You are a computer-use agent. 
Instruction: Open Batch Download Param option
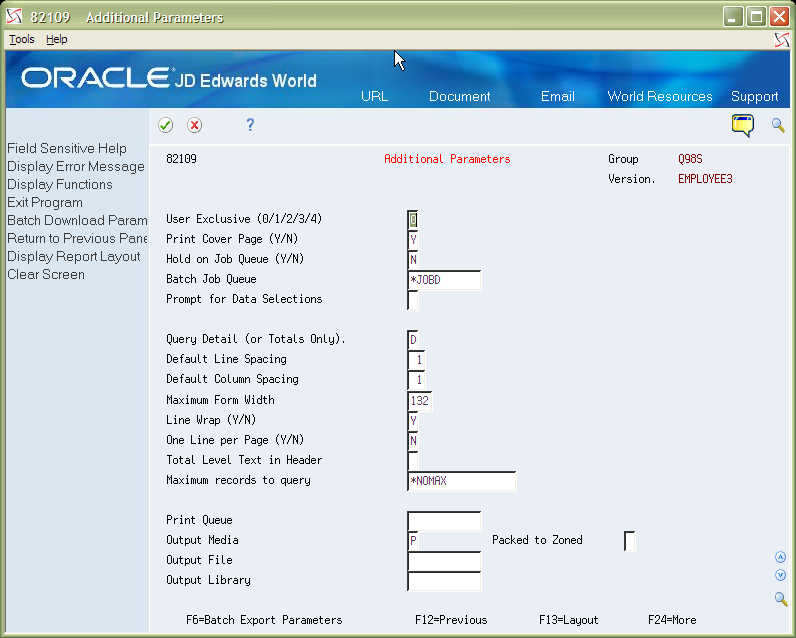(77, 220)
